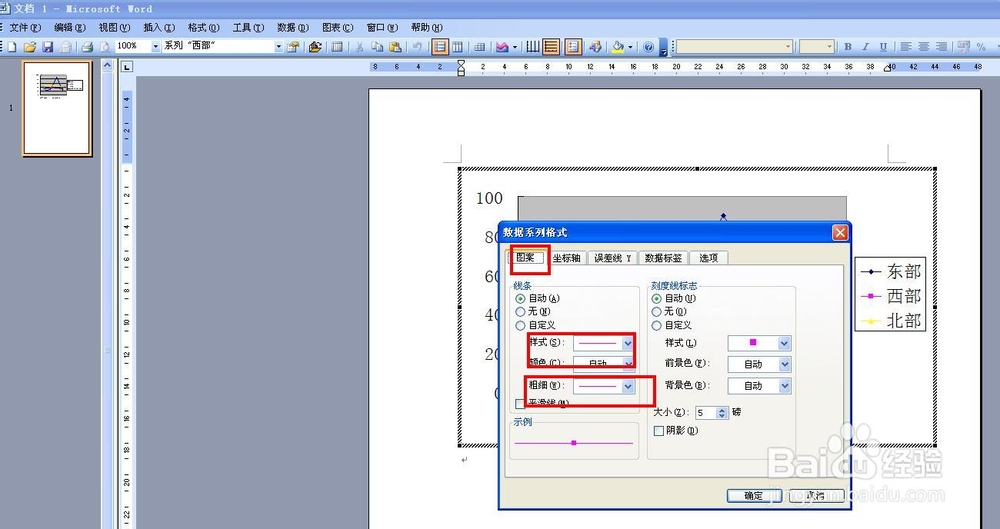Click the Paste clipboard icon

click(395, 47)
